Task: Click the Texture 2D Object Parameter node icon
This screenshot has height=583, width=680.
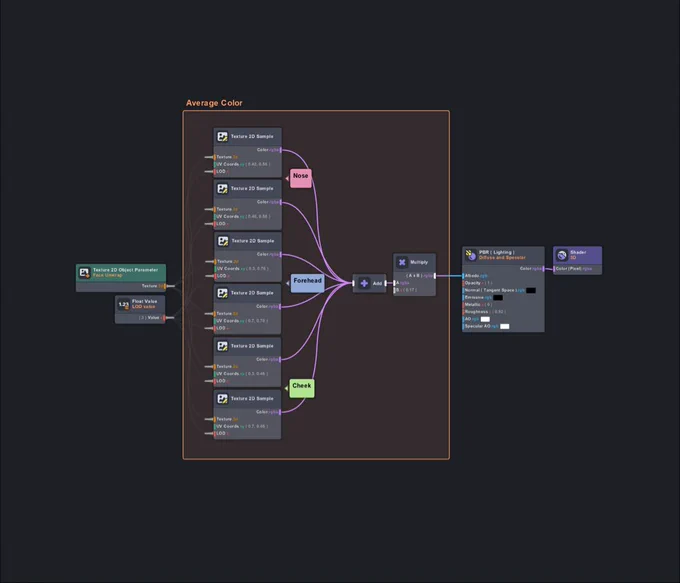Action: tap(84, 272)
